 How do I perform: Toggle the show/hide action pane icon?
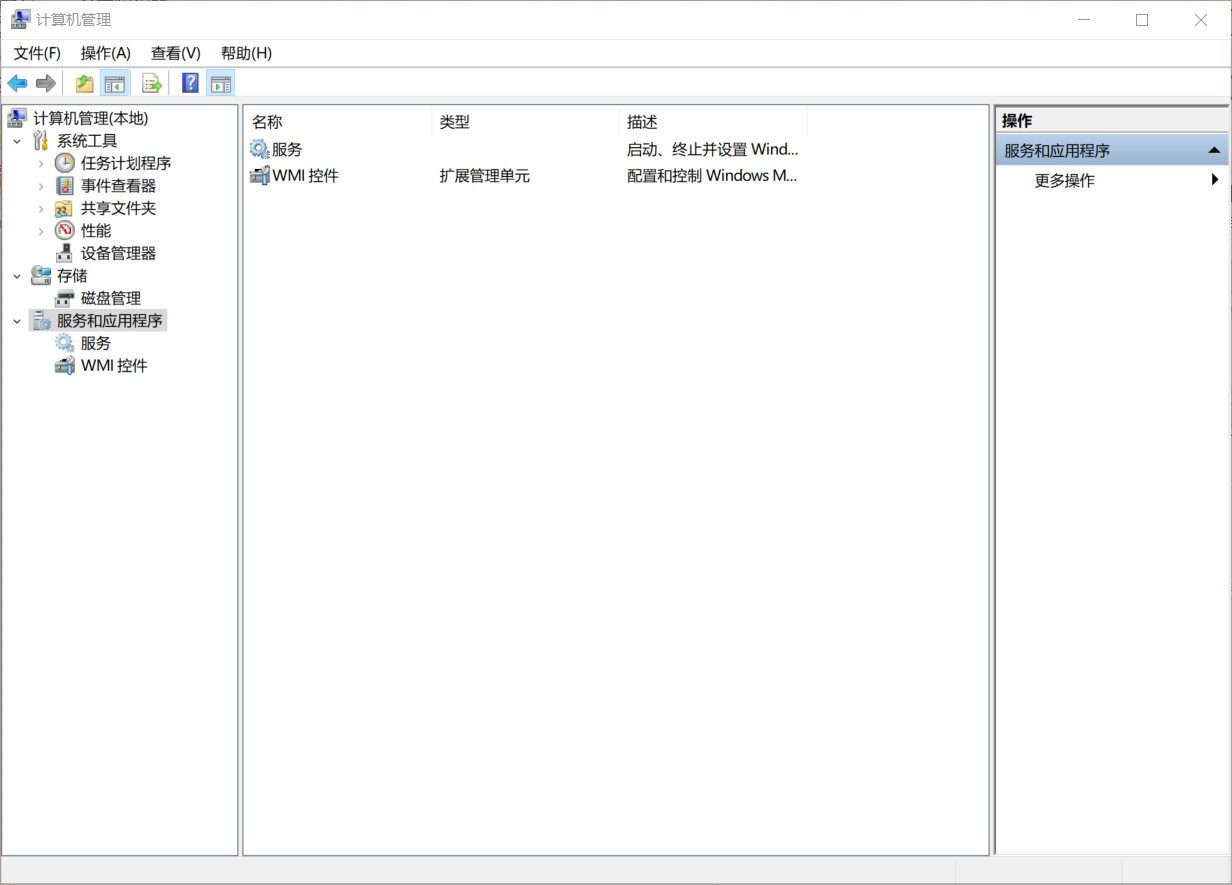coord(220,83)
